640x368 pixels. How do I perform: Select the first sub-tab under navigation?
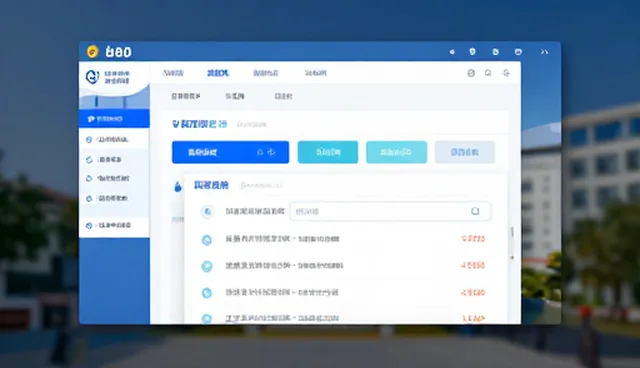186,96
